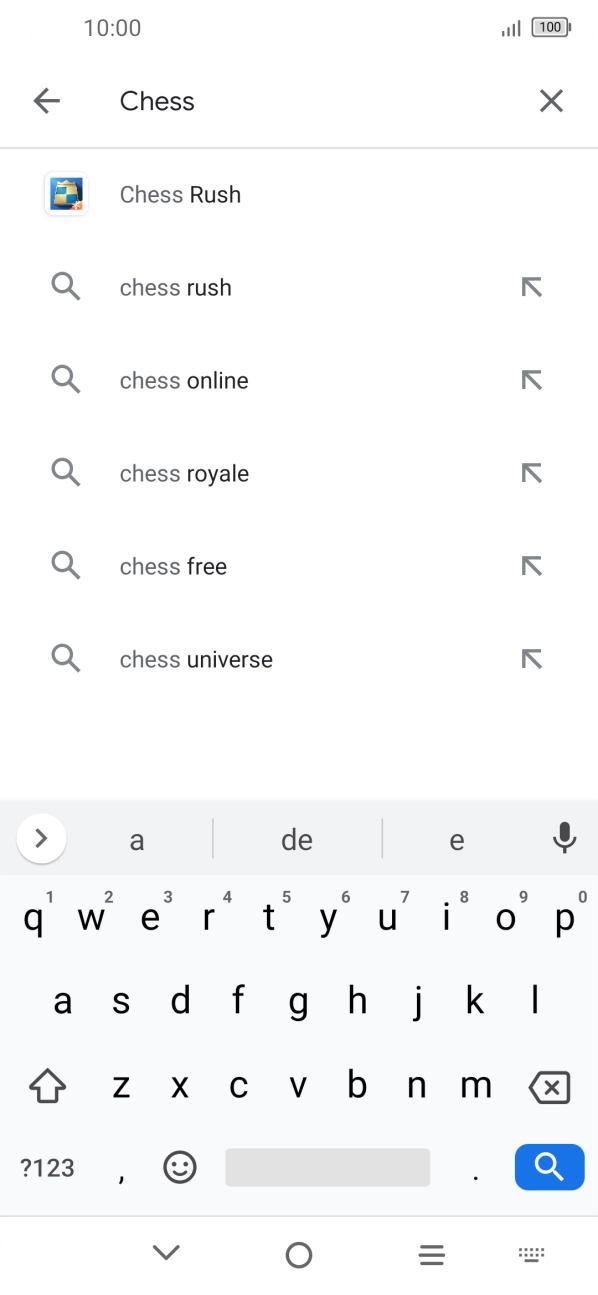Tap the arrow to fill in chess royale suggestion
The image size is (598, 1295).
tap(531, 473)
